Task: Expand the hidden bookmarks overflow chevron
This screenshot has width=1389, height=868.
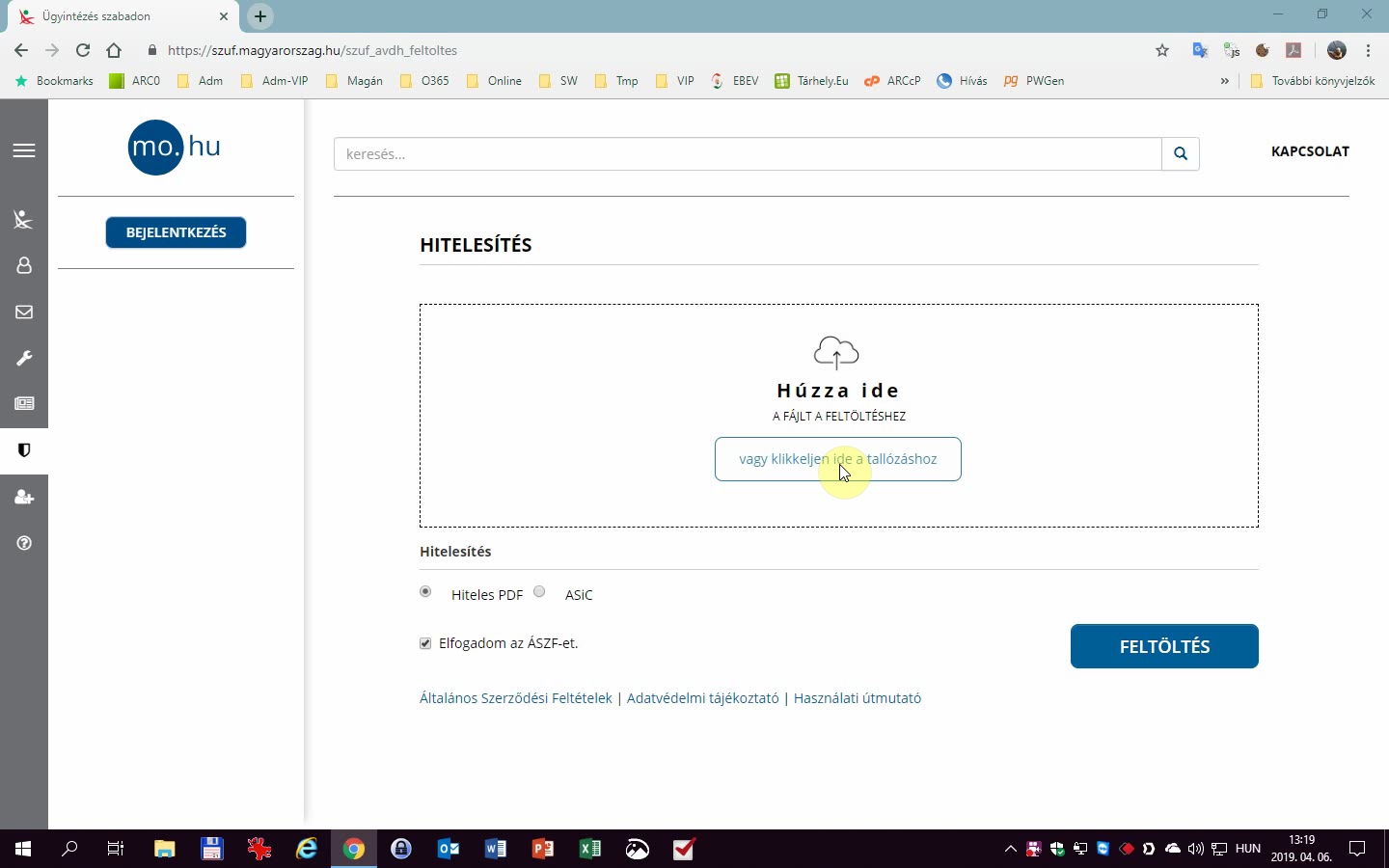Action: pos(1224,81)
